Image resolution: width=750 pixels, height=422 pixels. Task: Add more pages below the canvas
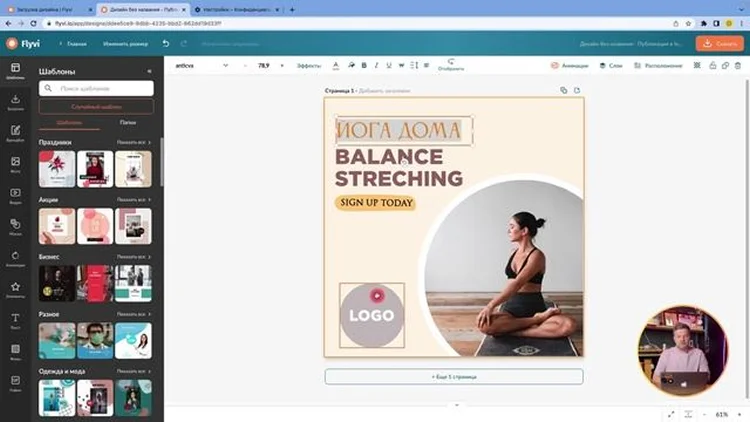tap(454, 377)
